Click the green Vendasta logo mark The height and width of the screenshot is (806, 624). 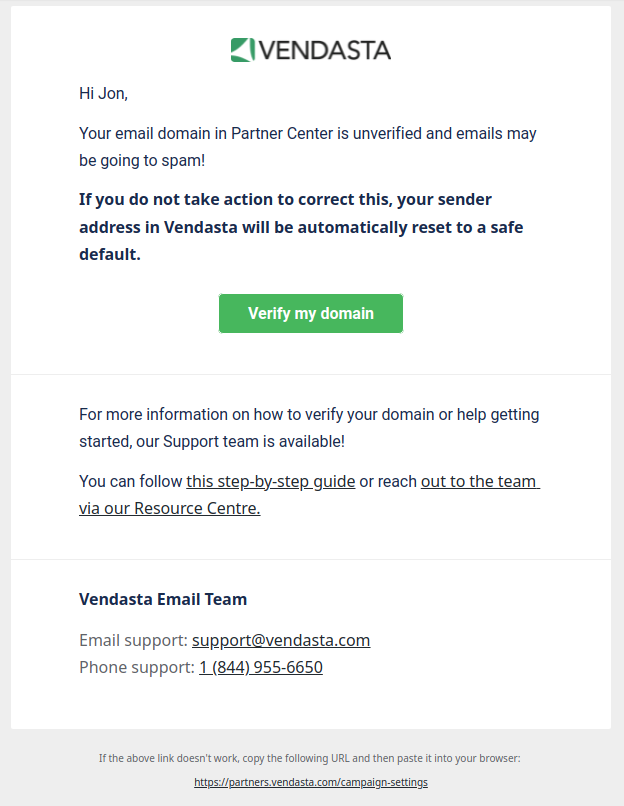243,50
